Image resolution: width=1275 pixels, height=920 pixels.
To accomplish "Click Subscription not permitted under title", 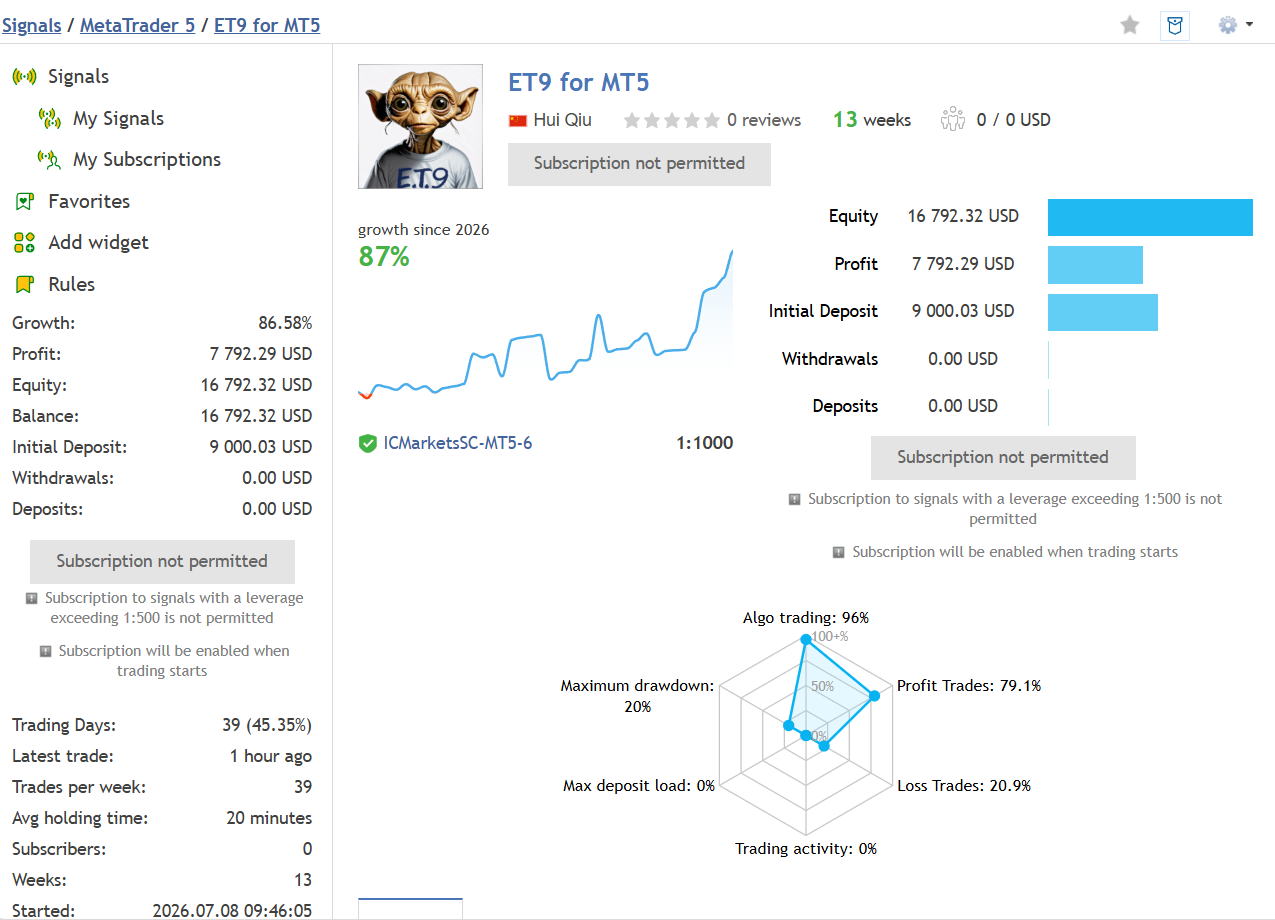I will (x=639, y=164).
